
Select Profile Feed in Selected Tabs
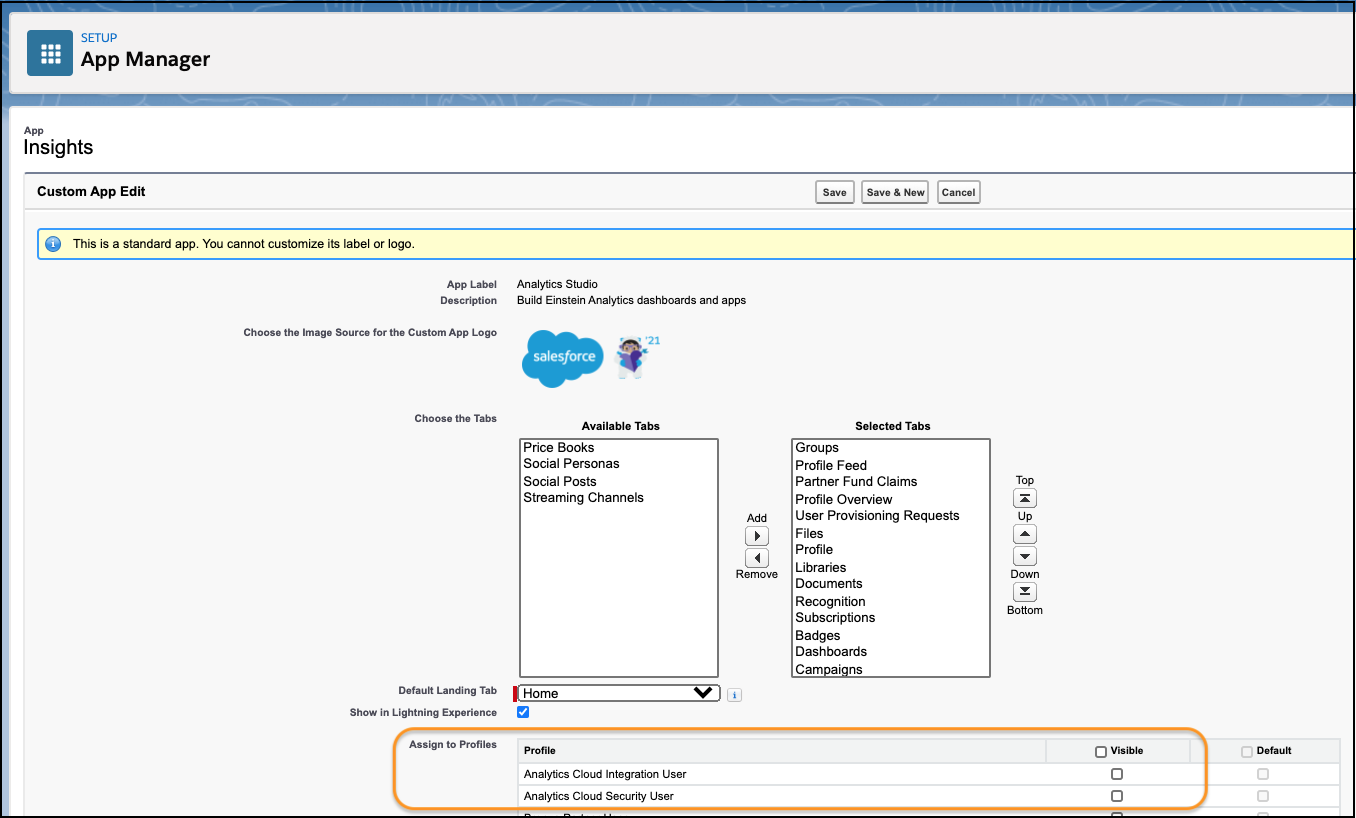890,465
